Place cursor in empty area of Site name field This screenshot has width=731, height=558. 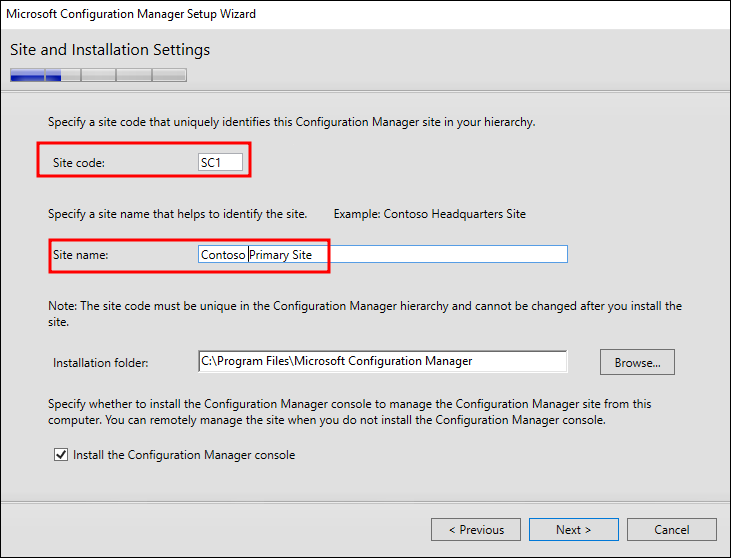(x=450, y=255)
